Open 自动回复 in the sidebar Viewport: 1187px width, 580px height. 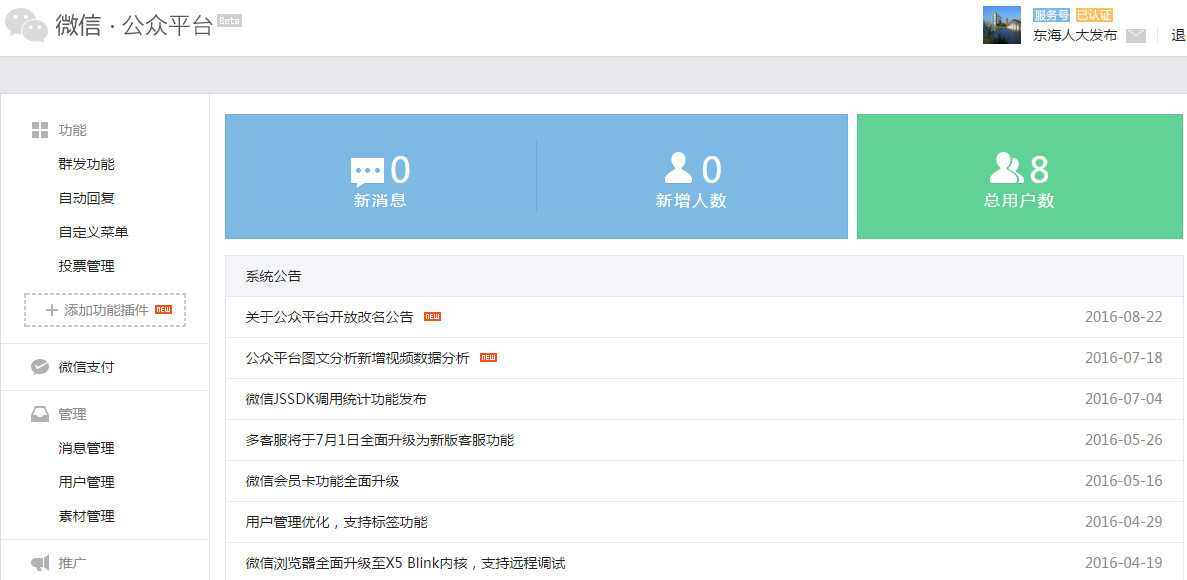86,198
